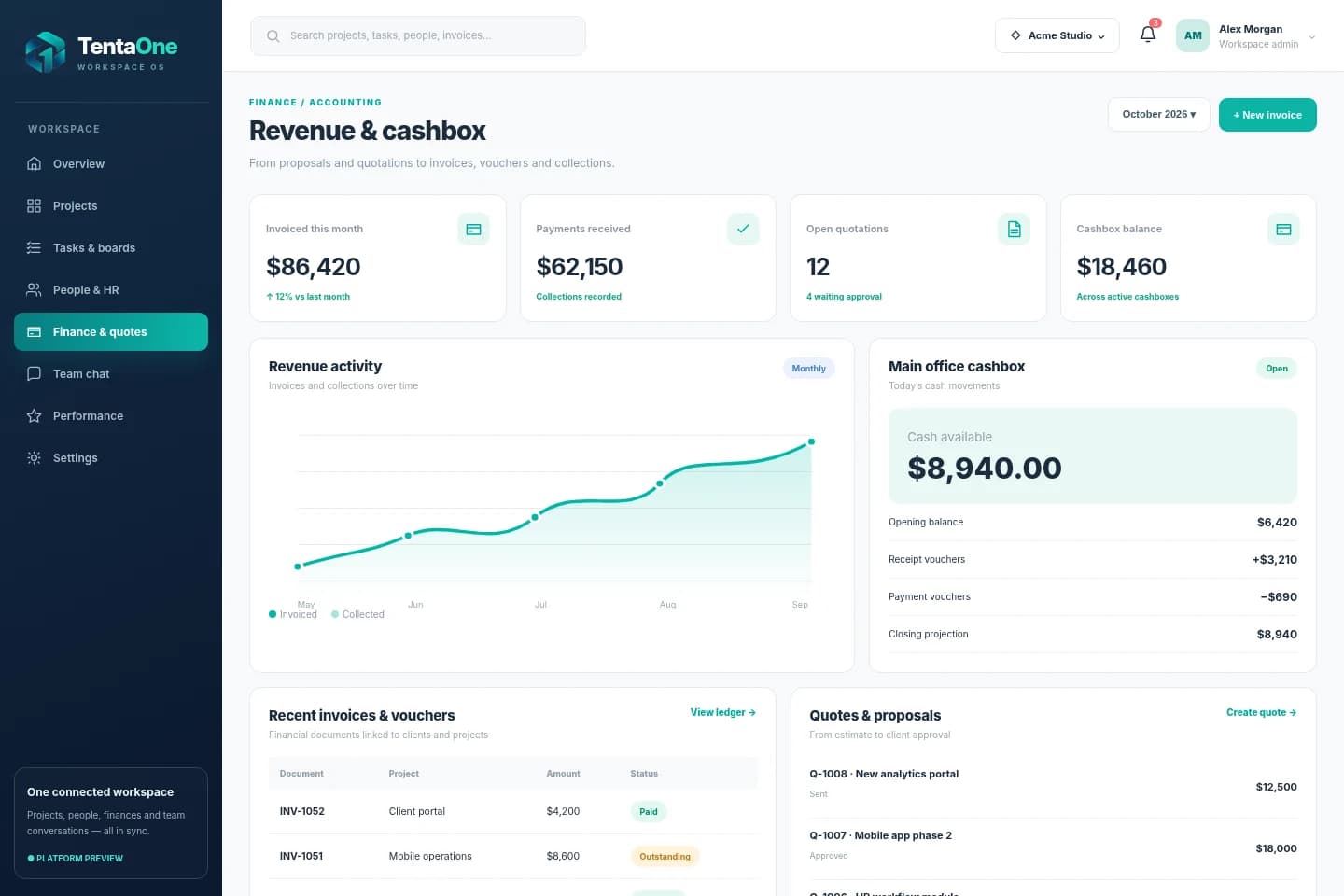1344x896 pixels.
Task: Click the Team chat bubble icon
Action: pos(35,373)
